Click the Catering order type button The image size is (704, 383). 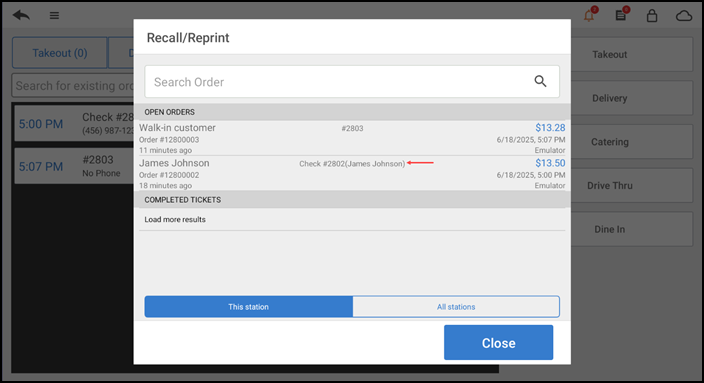click(x=632, y=142)
